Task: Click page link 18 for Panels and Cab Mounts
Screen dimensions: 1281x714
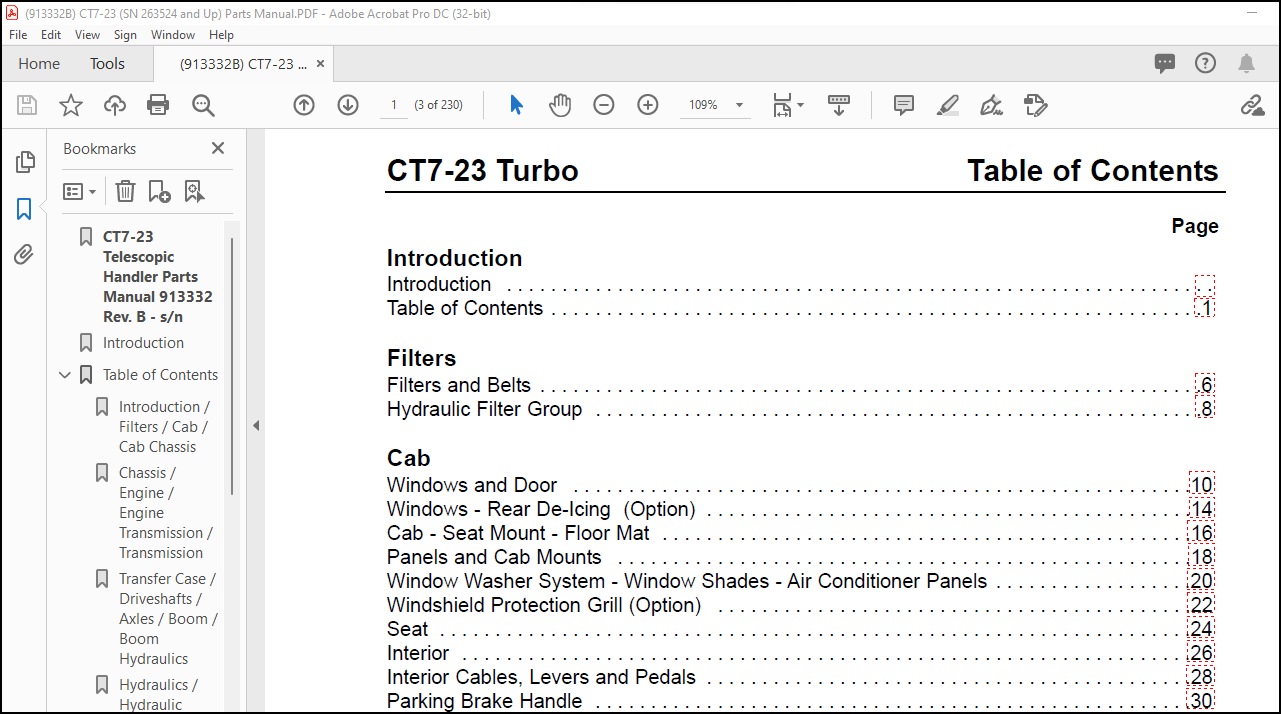Action: (1201, 557)
